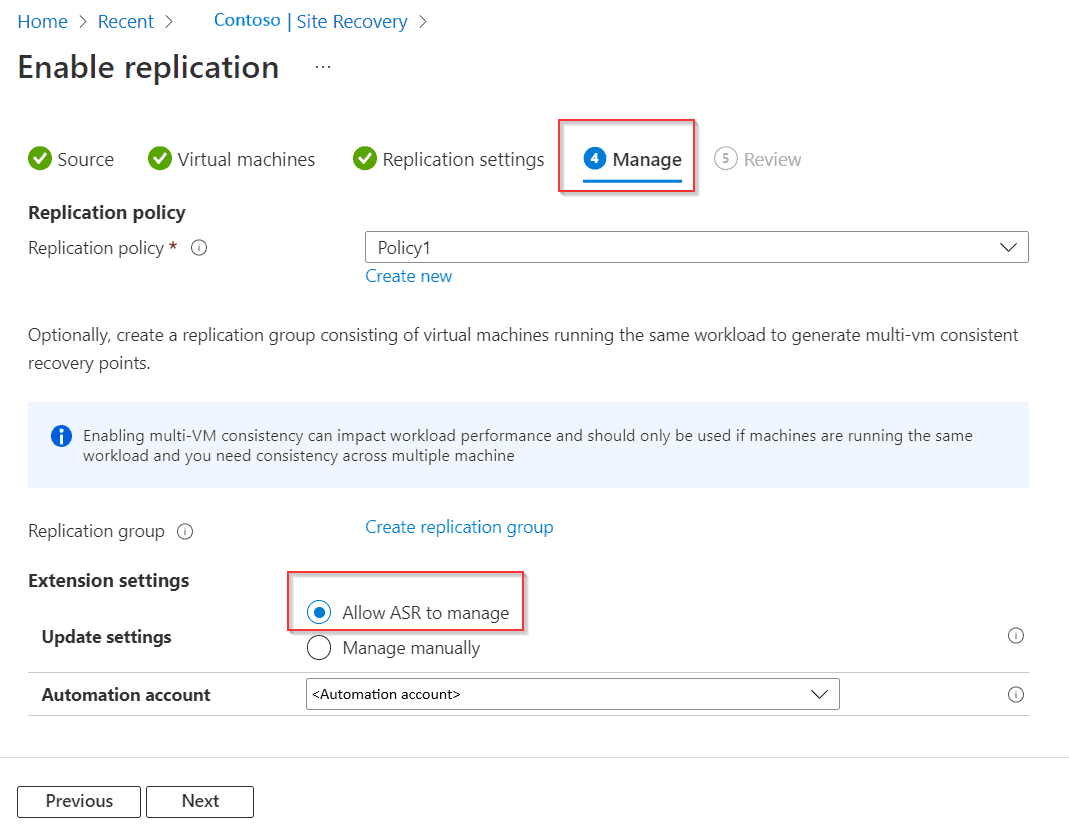Click the info icon next to Replication group
This screenshot has height=825, width=1069.
pos(185,531)
